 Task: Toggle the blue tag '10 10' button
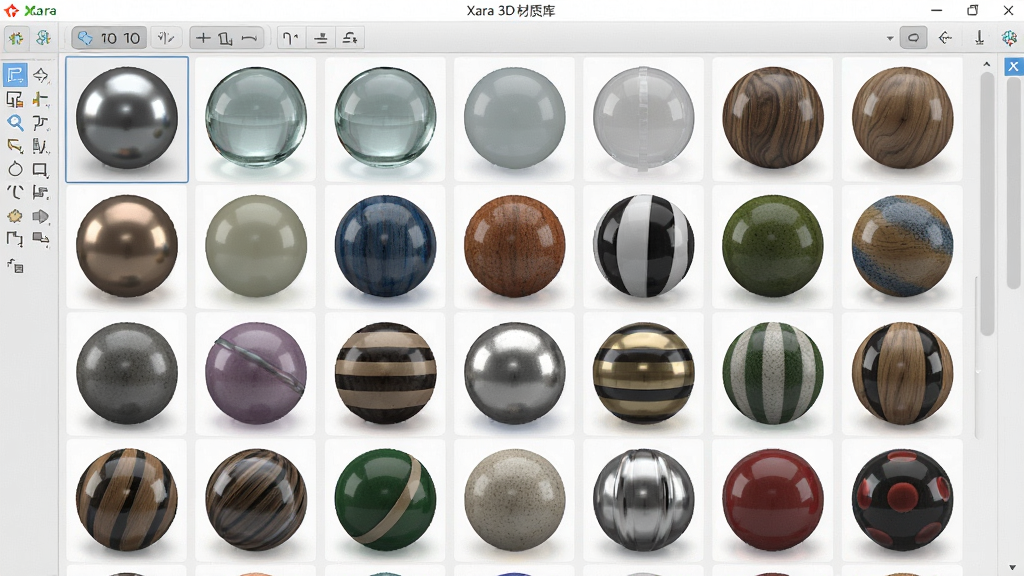[109, 38]
